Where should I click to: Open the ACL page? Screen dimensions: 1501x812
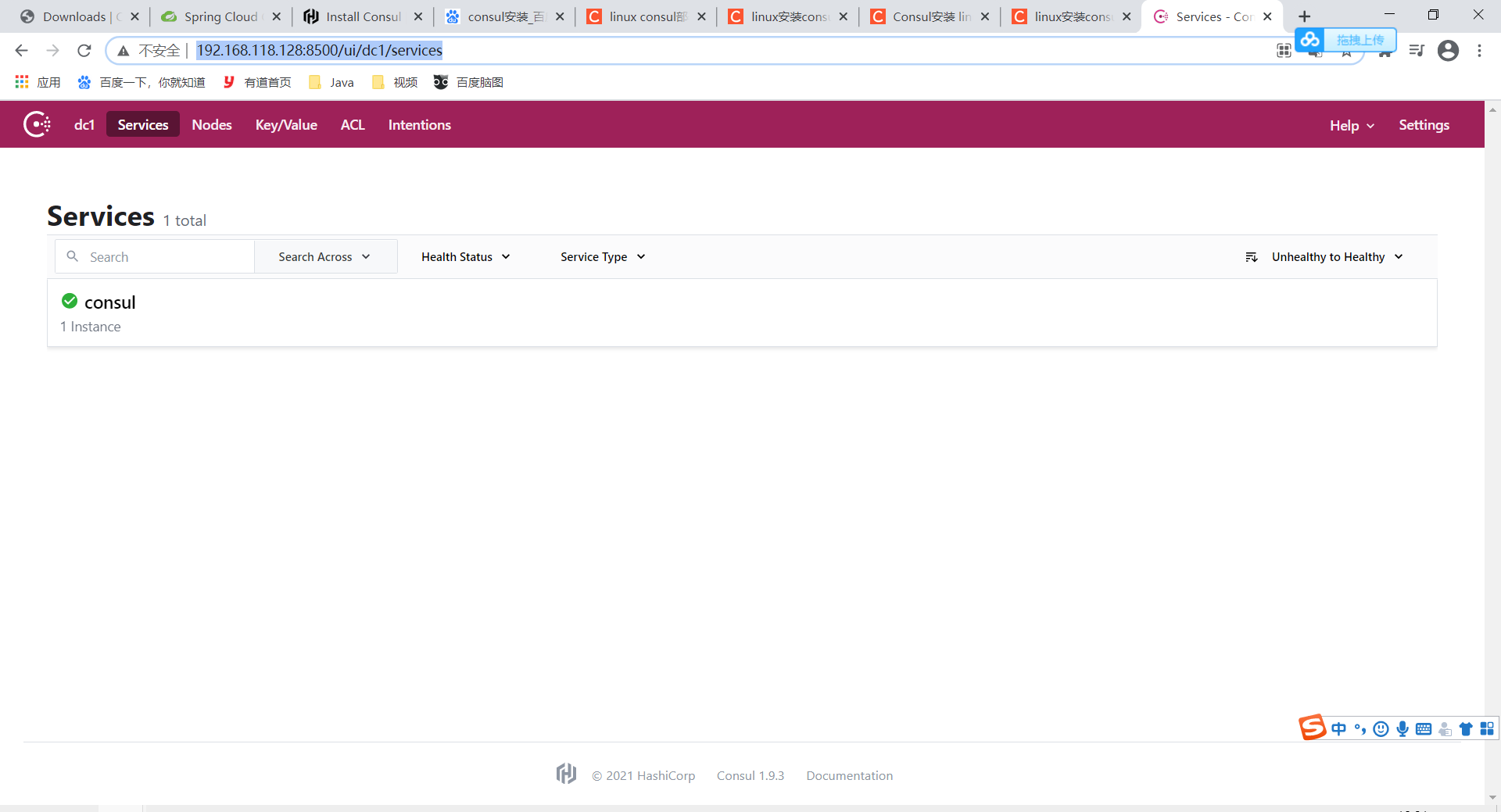tap(353, 125)
